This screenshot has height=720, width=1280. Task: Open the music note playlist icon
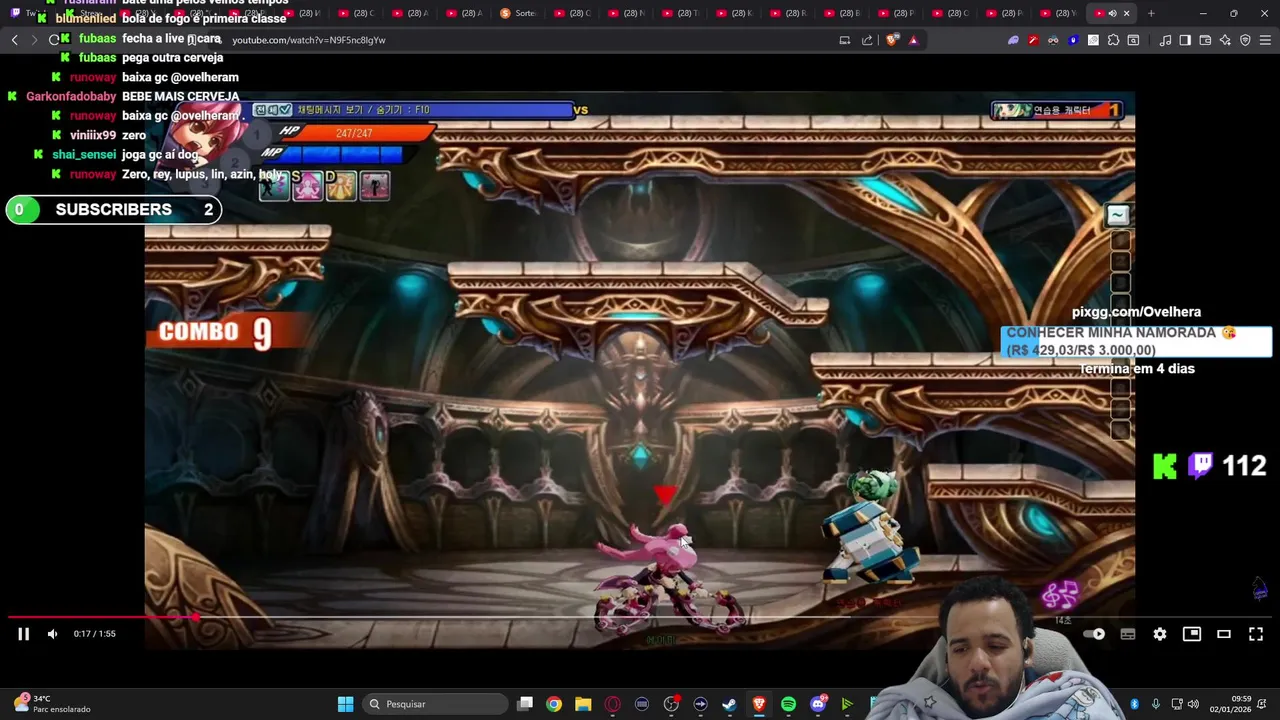[x=1165, y=40]
